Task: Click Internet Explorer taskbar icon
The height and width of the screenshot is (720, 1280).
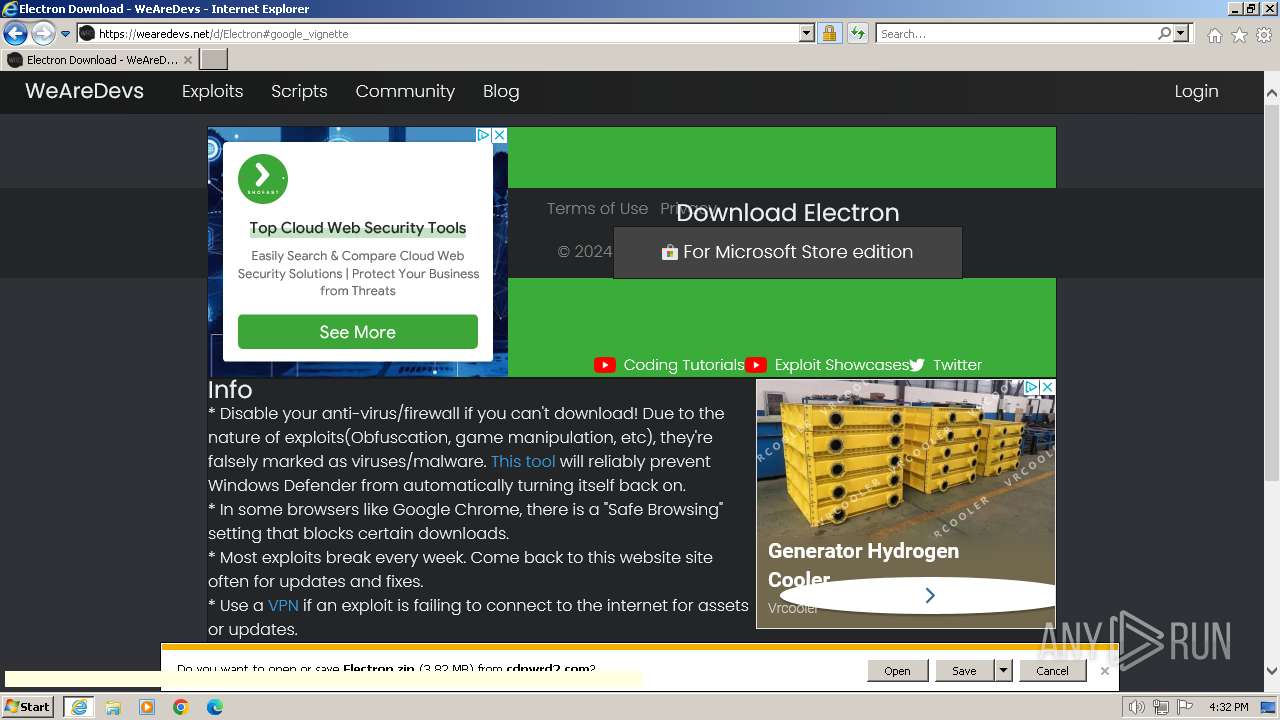Action: click(x=78, y=707)
